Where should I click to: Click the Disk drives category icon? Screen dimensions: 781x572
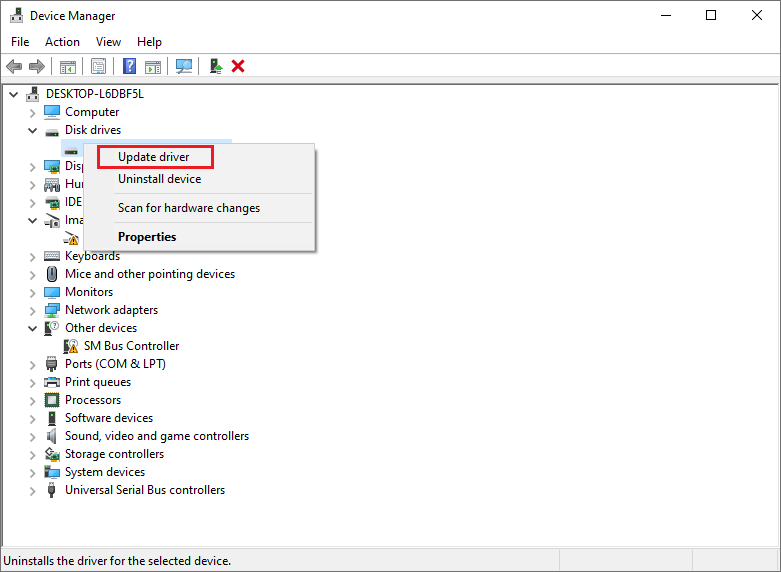(x=52, y=132)
